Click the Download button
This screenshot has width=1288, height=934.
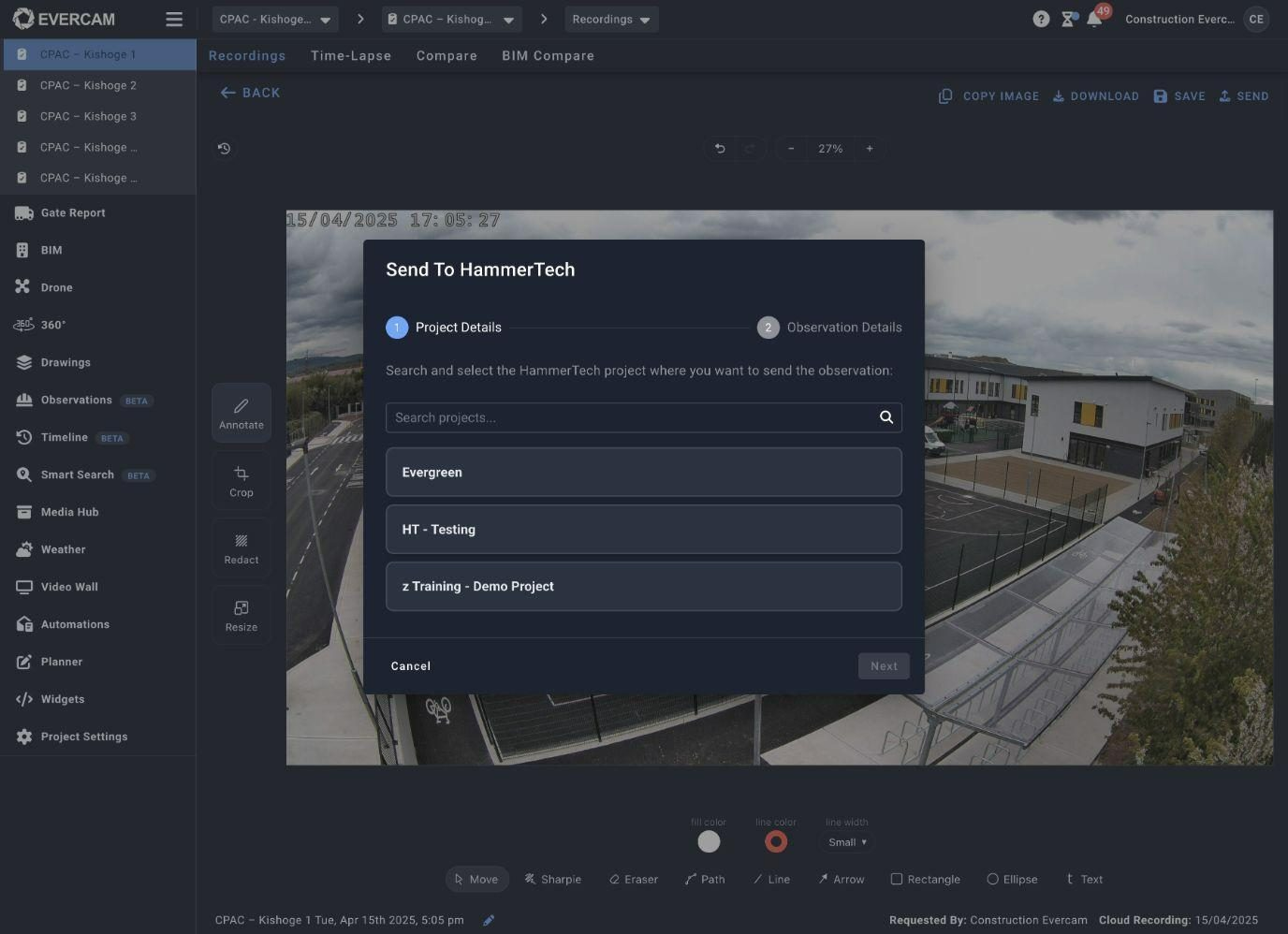point(1095,96)
